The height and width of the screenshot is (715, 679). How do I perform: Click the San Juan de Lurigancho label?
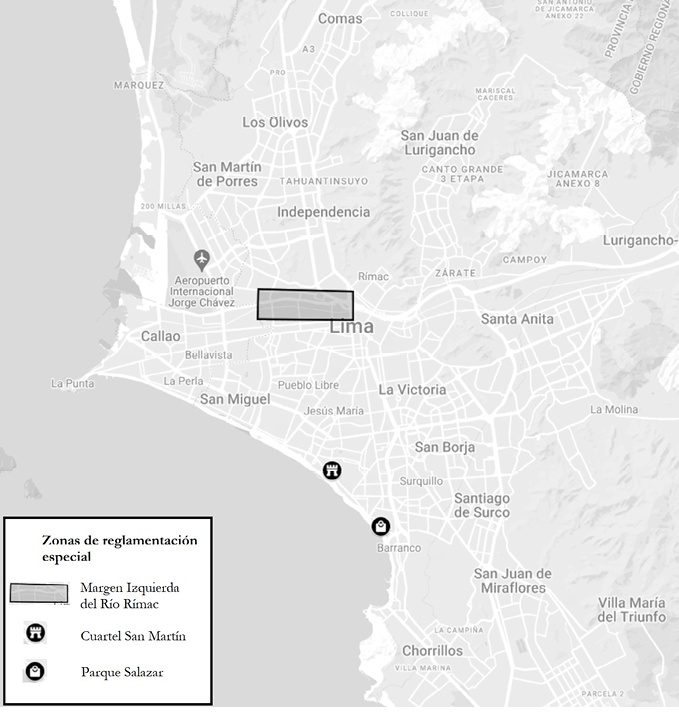pyautogui.click(x=439, y=143)
